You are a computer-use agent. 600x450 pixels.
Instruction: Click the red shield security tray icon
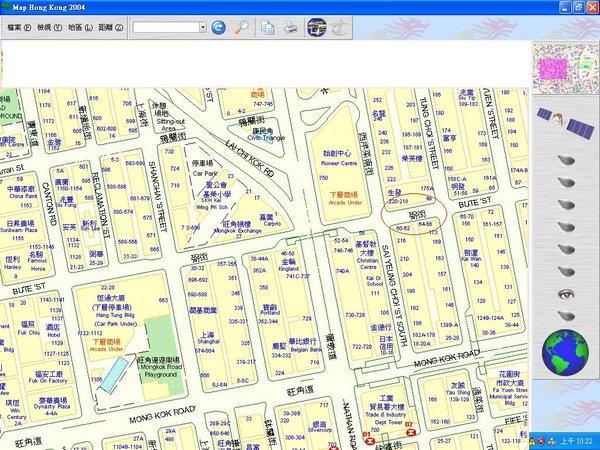(541, 441)
